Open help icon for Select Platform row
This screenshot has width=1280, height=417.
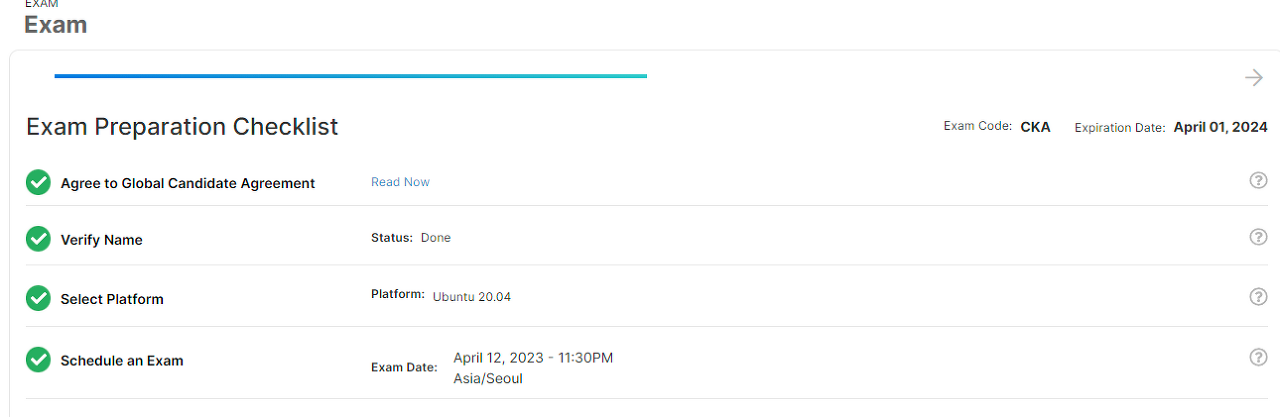(1259, 297)
